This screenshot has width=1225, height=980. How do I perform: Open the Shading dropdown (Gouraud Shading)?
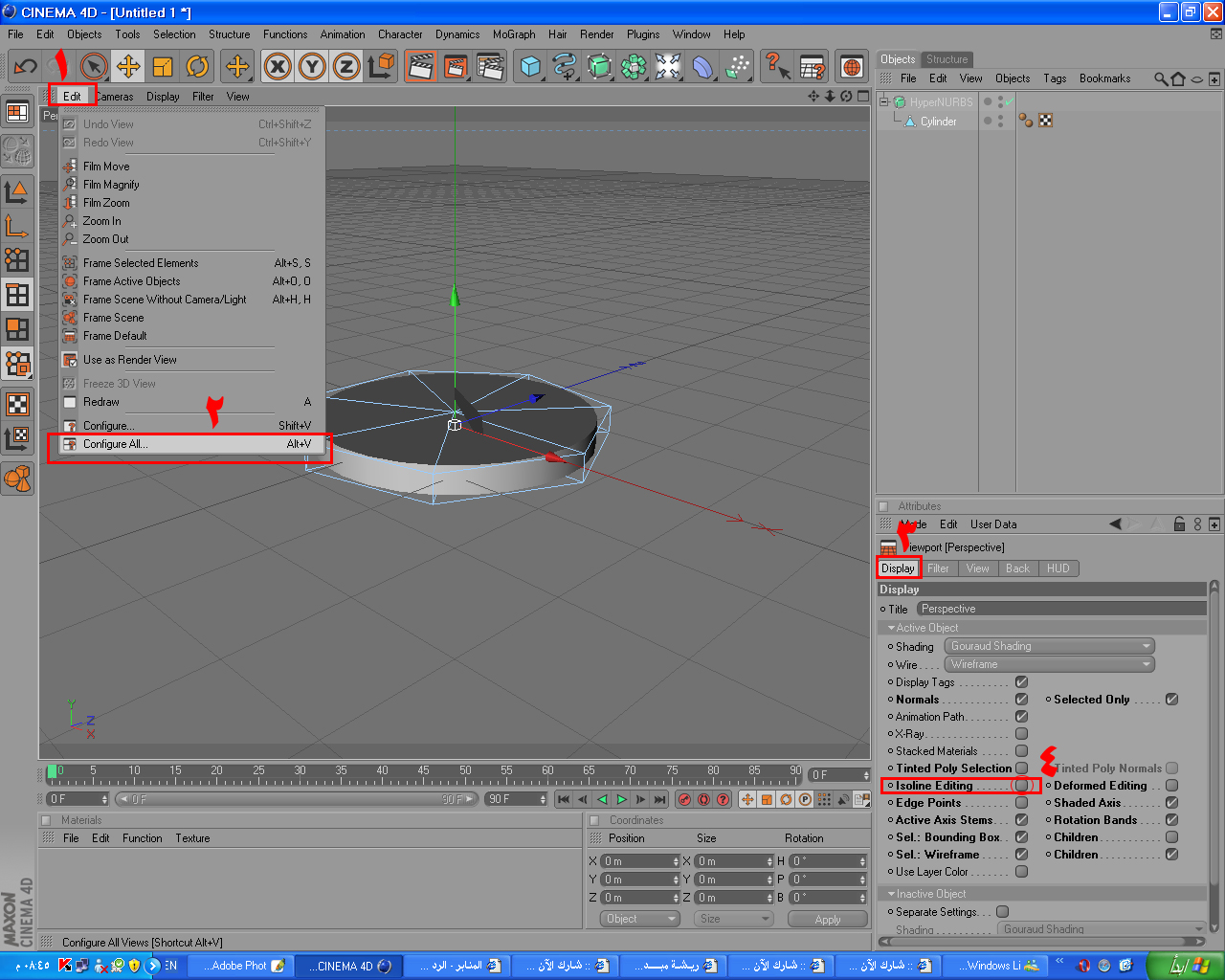[x=1050, y=646]
